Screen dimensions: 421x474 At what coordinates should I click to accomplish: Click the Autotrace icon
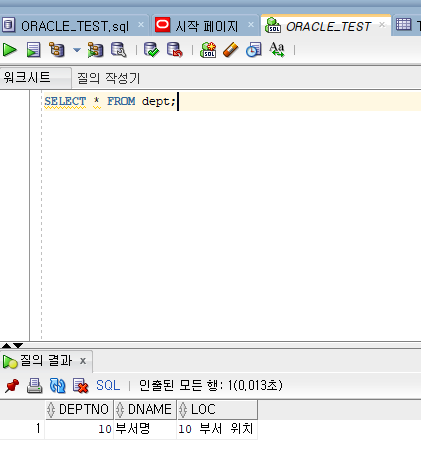point(95,50)
